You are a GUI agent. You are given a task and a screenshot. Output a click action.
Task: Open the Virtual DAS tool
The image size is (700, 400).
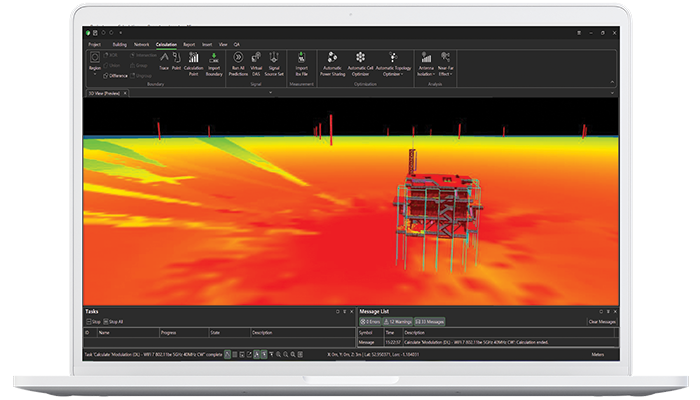point(256,64)
